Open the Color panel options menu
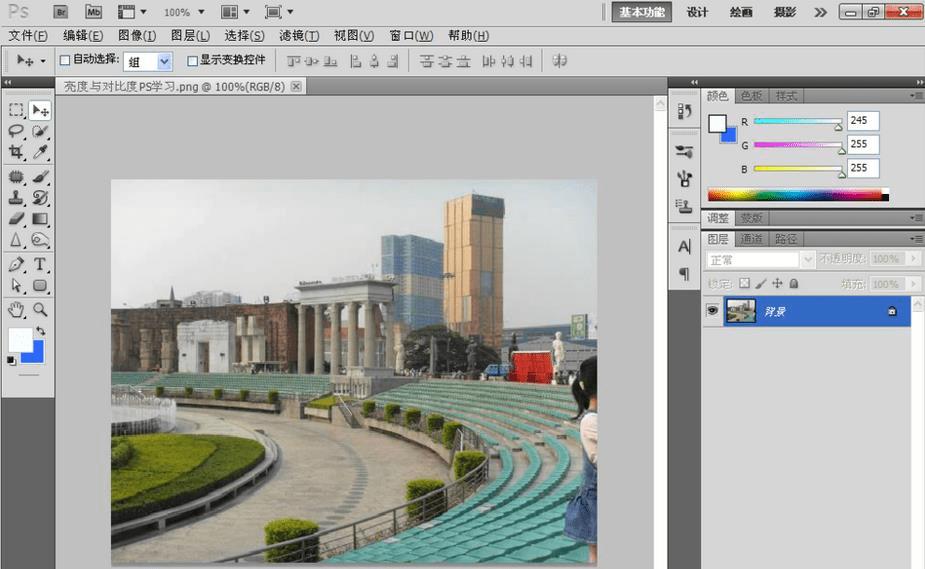This screenshot has width=925, height=569. point(916,96)
